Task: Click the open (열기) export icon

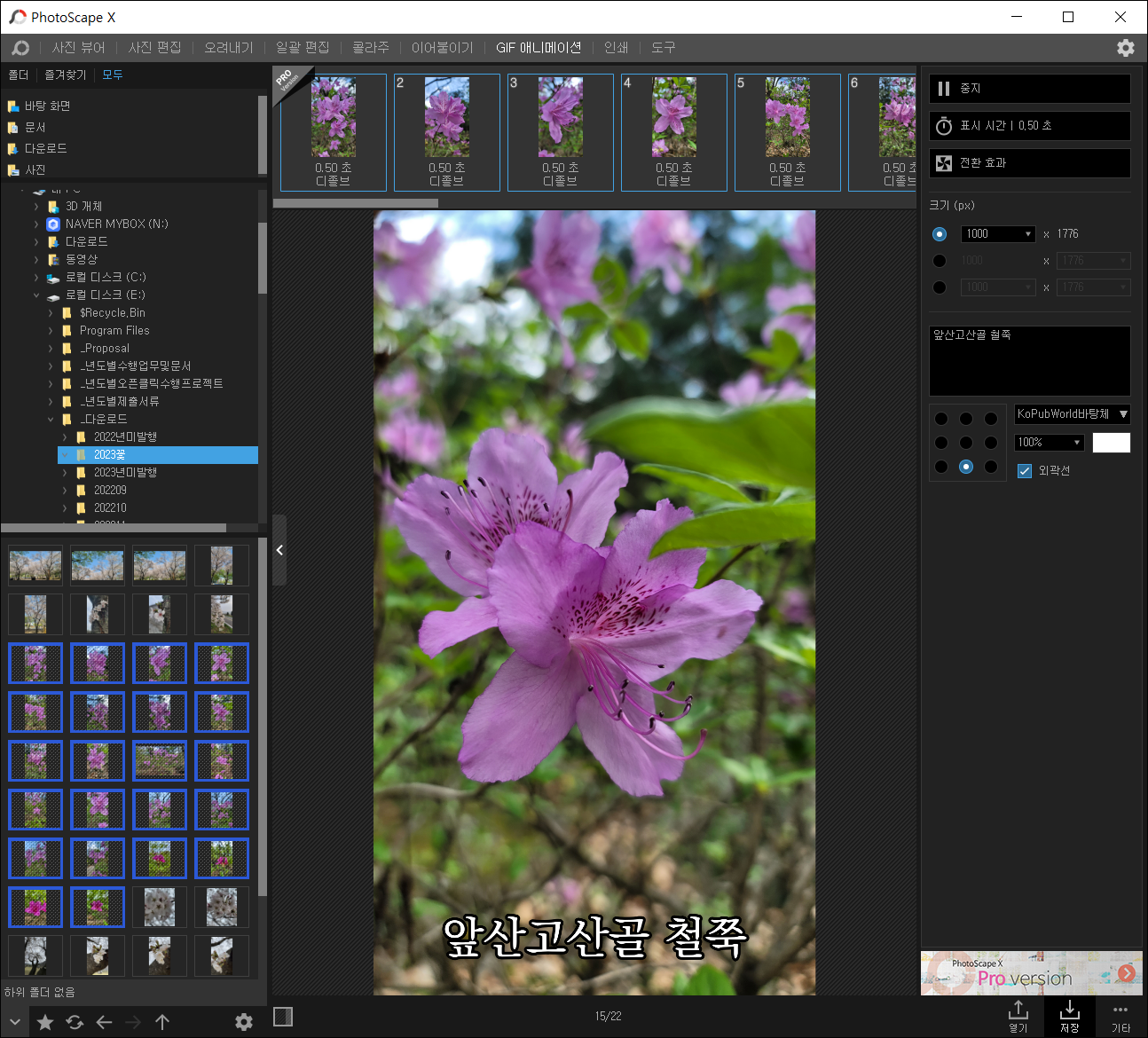Action: click(x=1018, y=1017)
